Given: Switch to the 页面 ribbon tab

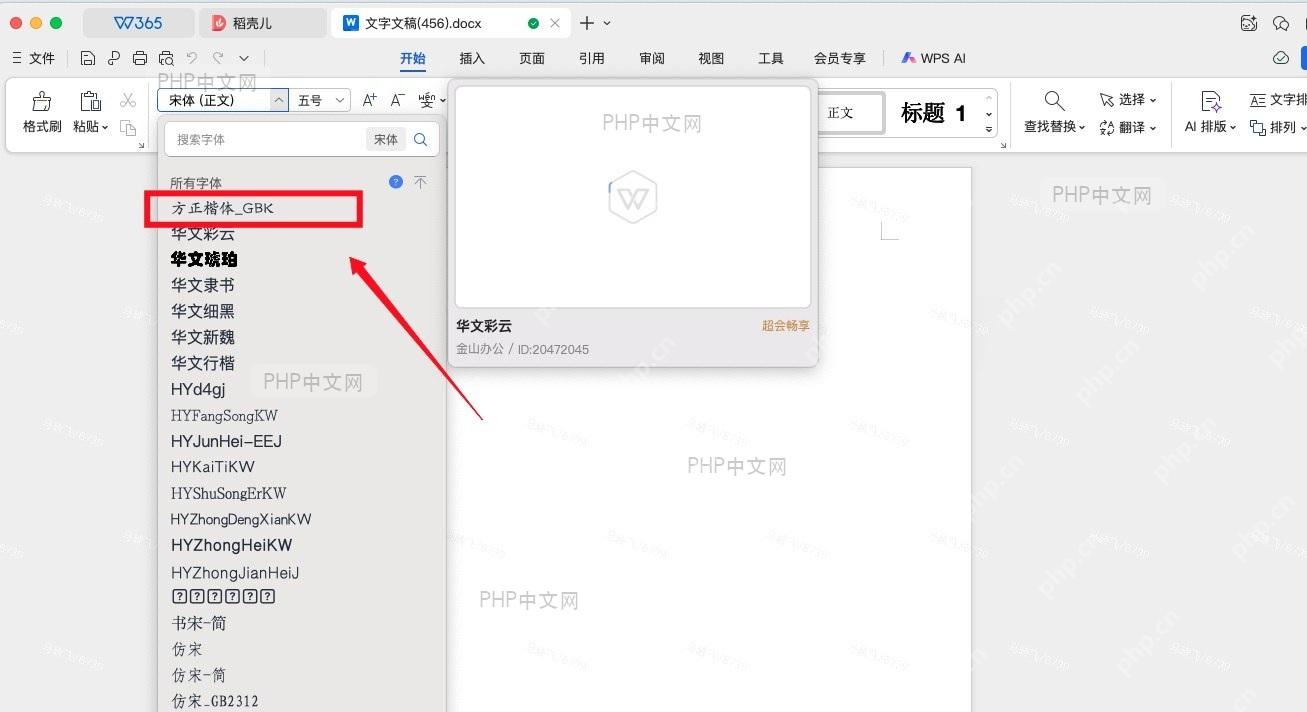Looking at the screenshot, I should click(532, 58).
